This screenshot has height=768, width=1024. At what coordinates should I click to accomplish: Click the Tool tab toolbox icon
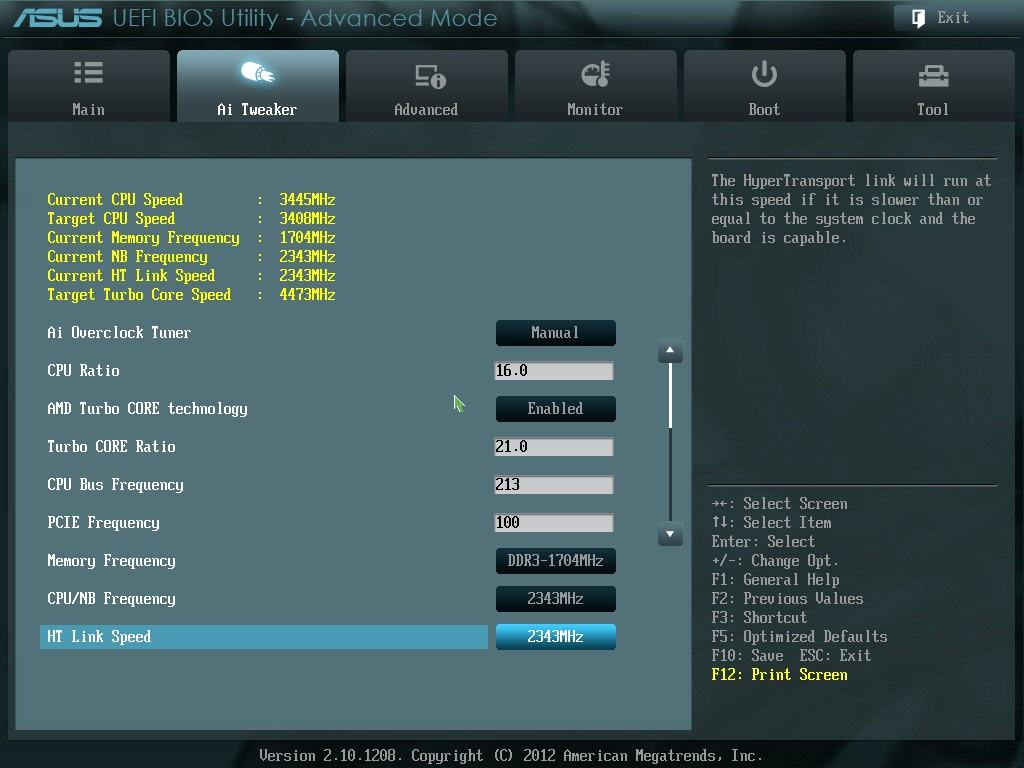(x=933, y=76)
